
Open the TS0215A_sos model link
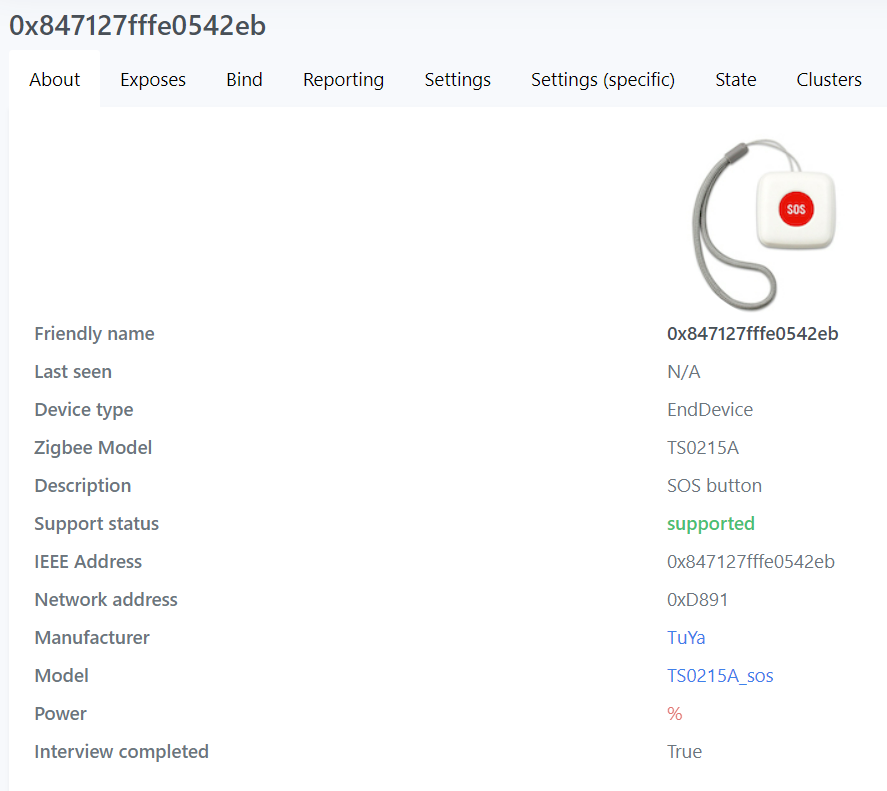pos(720,675)
